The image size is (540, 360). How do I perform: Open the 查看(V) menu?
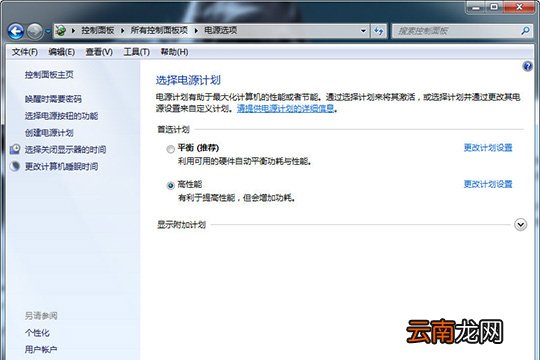(x=99, y=52)
